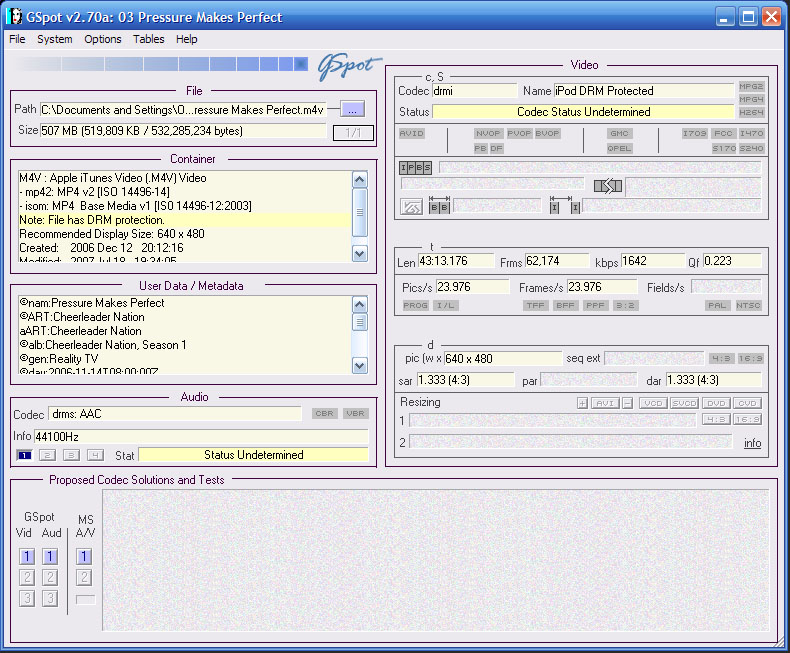Viewport: 790px width, 653px height.
Task: Click GSpot Aud test button 1
Action: tap(50, 557)
